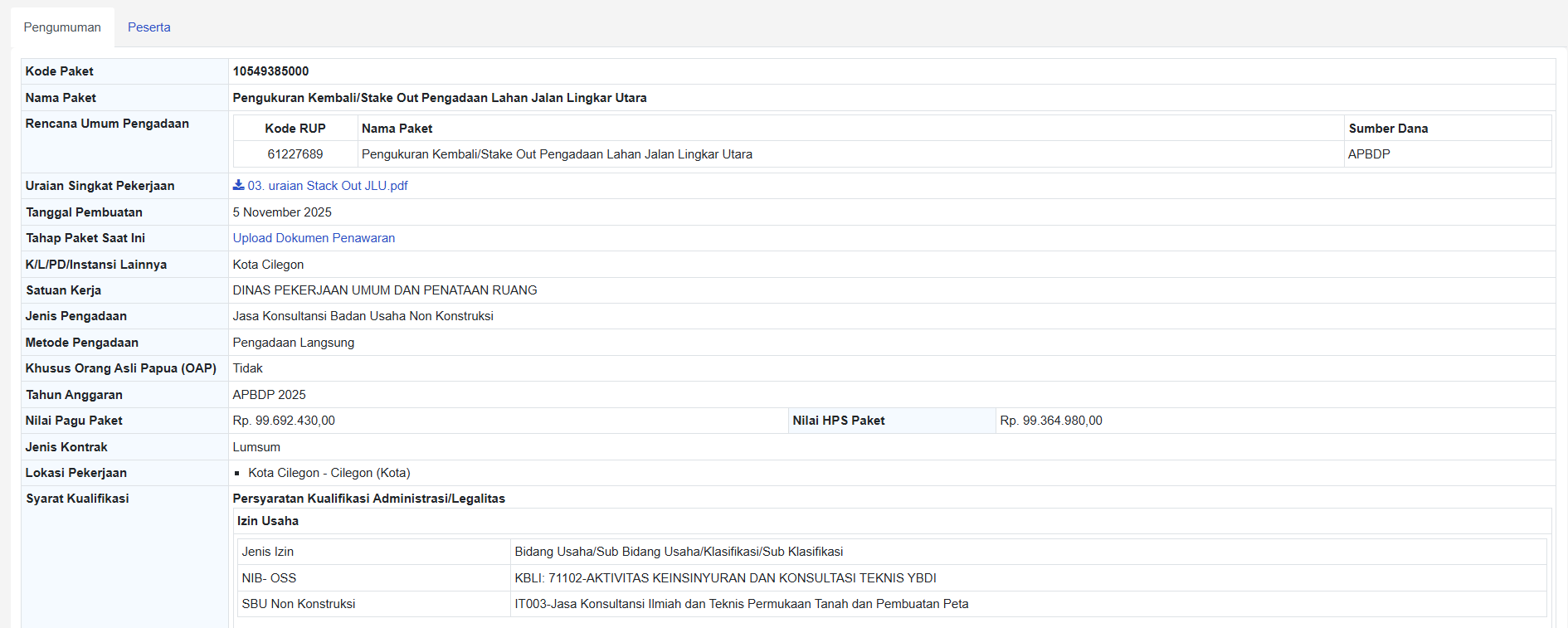Click the Nilai Pagu Paket amount Rp. 99.692.430,00
The width and height of the screenshot is (1568, 628).
tap(284, 421)
